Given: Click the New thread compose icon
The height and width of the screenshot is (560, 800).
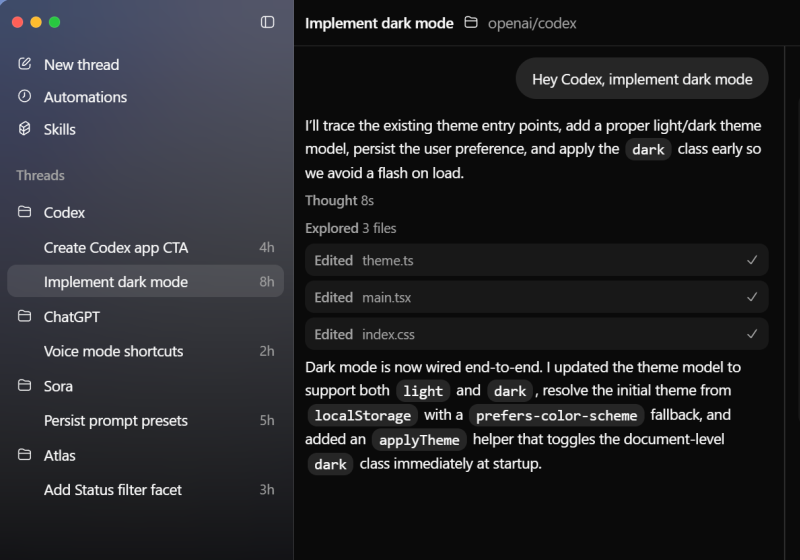Looking at the screenshot, I should coord(25,64).
